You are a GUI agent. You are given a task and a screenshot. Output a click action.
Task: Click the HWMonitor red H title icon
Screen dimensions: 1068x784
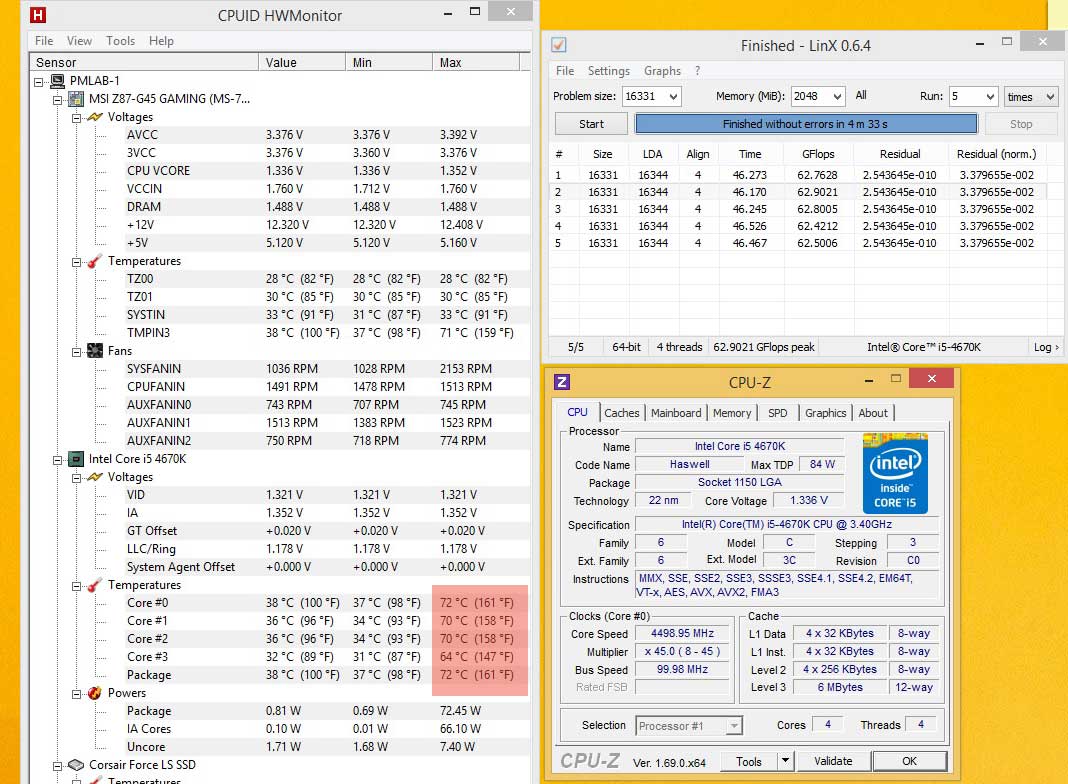[x=37, y=15]
